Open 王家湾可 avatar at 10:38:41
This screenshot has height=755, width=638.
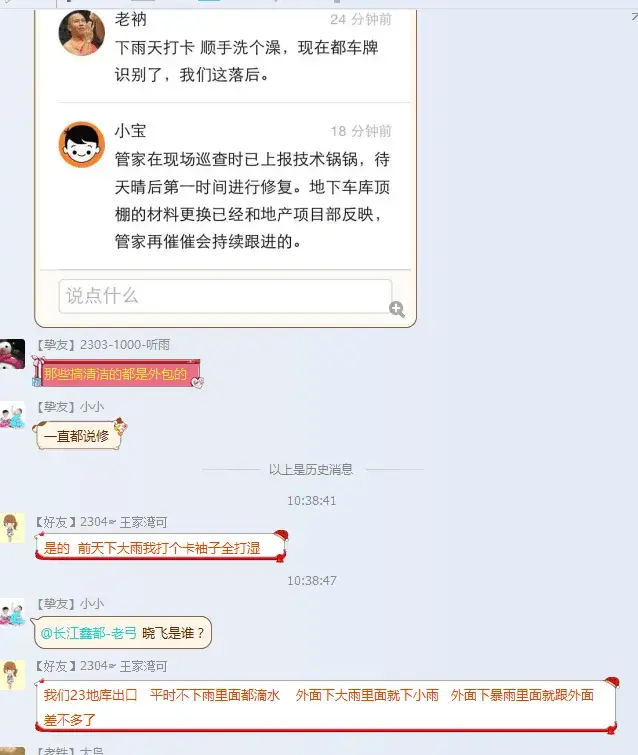pyautogui.click(x=13, y=528)
